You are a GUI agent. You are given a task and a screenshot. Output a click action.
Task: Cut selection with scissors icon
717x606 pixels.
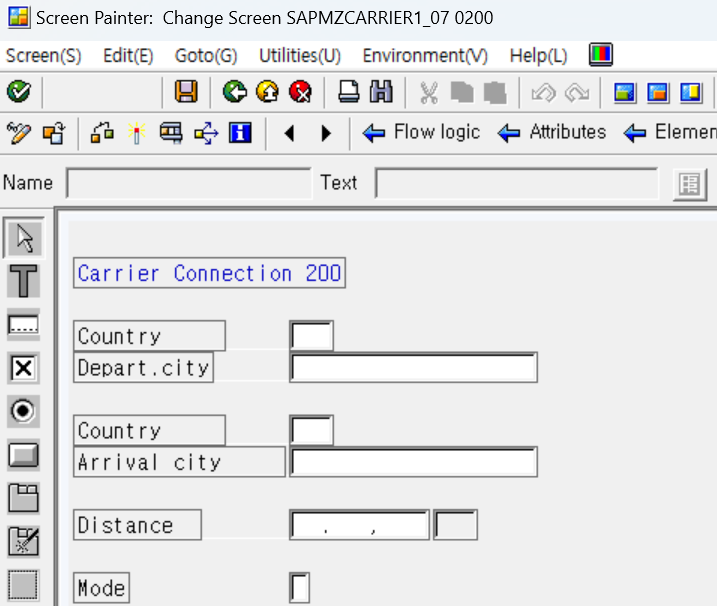coord(429,93)
